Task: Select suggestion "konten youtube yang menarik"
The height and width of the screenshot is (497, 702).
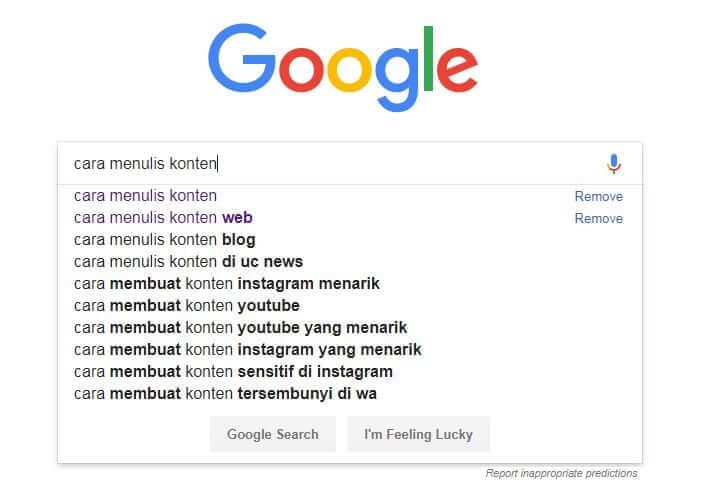Action: click(x=240, y=328)
